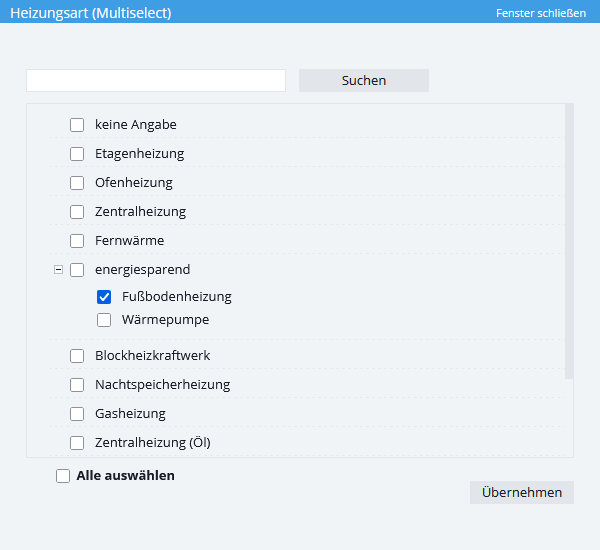This screenshot has height=550, width=600.
Task: Click the list's vertical scrollbar thumb
Action: [x=569, y=241]
